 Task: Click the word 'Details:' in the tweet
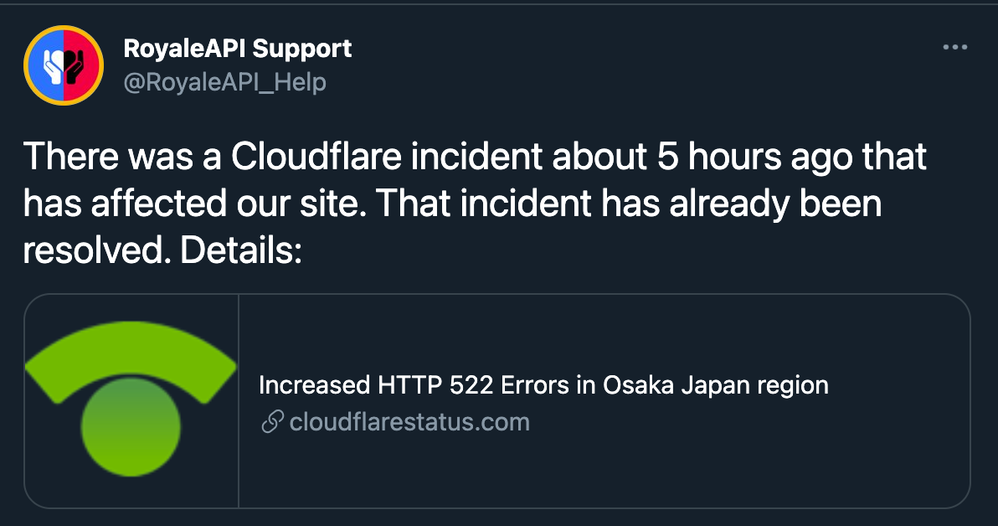pos(241,251)
